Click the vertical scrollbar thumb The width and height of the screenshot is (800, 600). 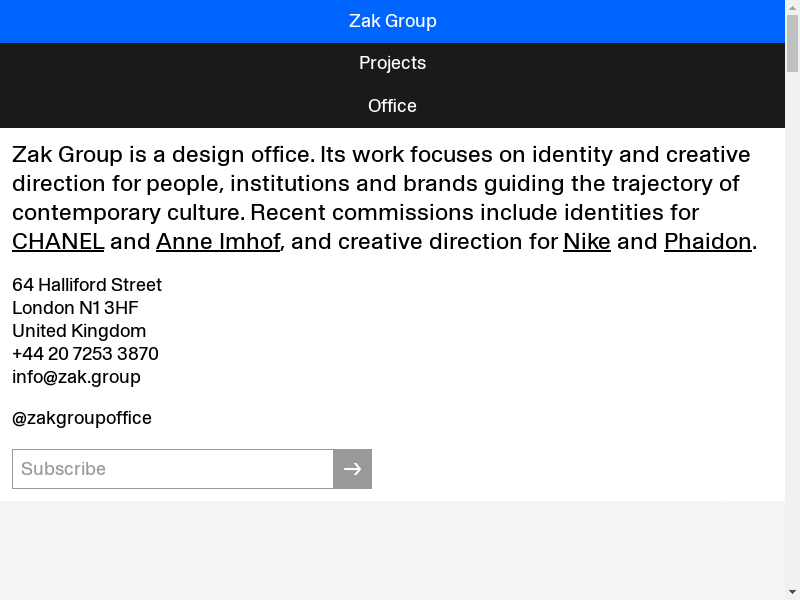coord(792,40)
